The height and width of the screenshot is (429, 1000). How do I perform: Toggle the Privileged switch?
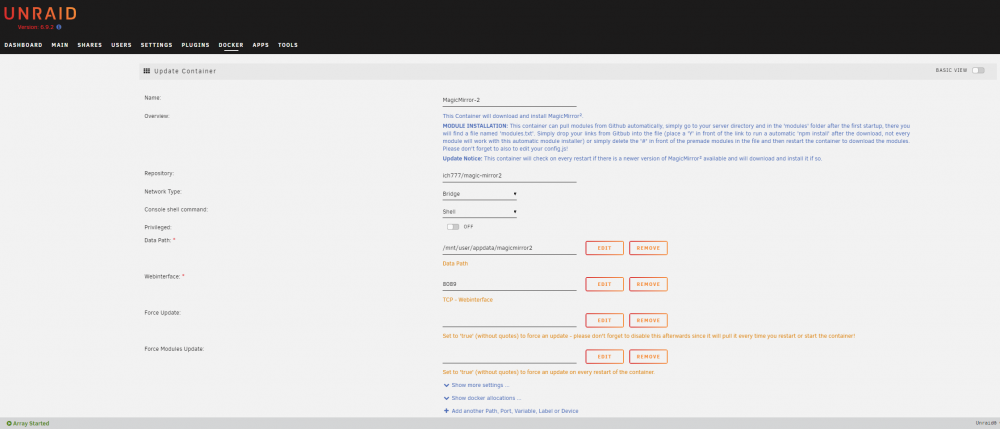pyautogui.click(x=453, y=226)
